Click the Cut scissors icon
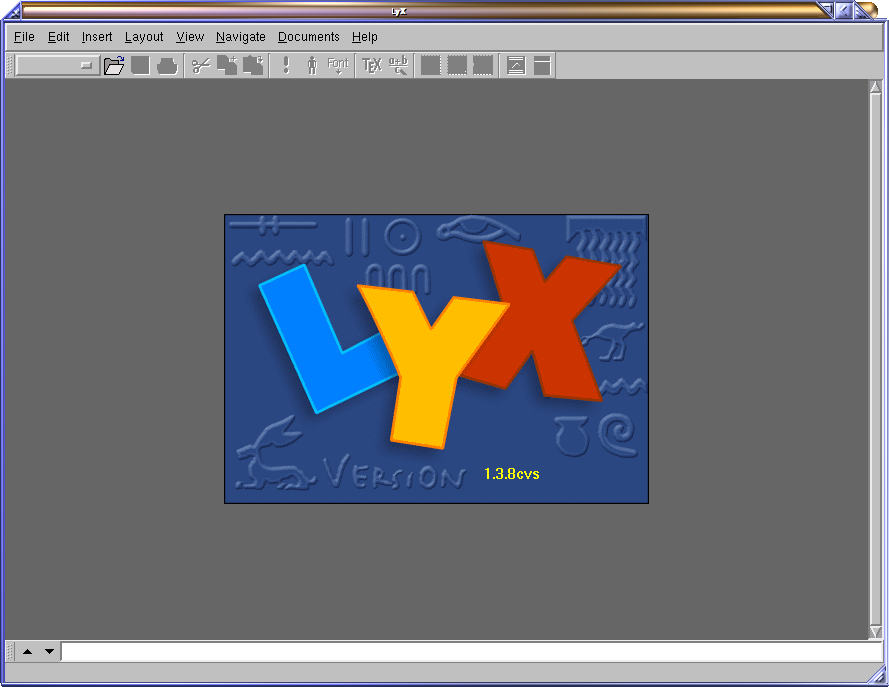The height and width of the screenshot is (687, 889). 201,66
